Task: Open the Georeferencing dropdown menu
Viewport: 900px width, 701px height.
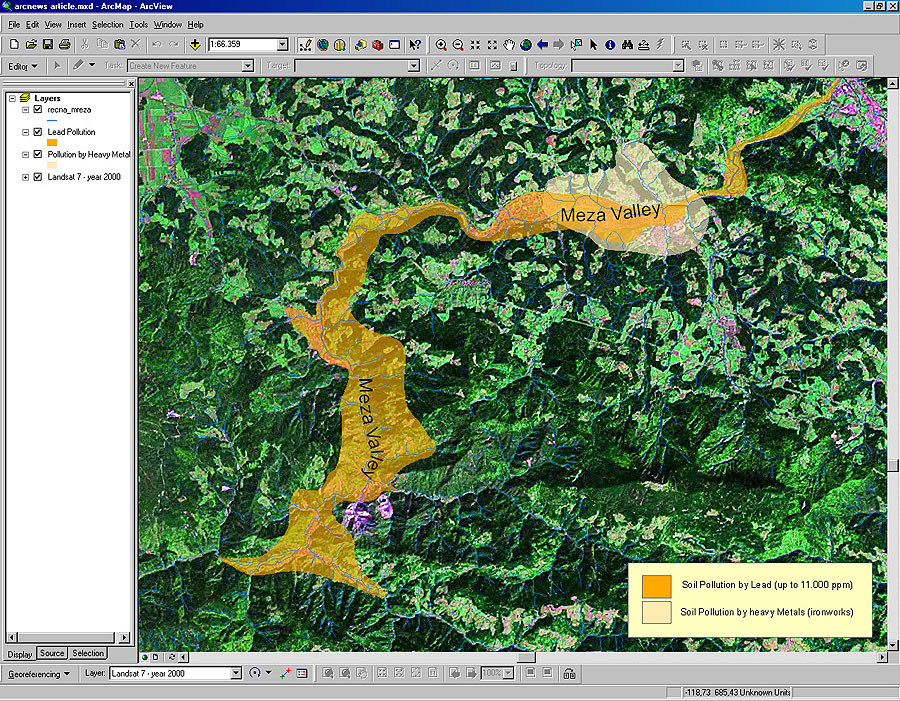Action: tap(39, 673)
